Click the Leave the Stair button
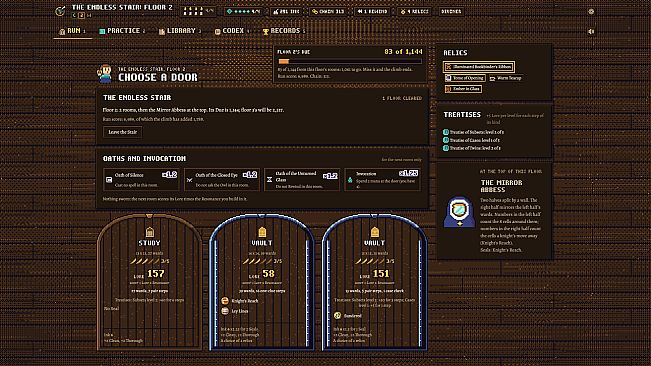The width and height of the screenshot is (651, 366). (122, 132)
